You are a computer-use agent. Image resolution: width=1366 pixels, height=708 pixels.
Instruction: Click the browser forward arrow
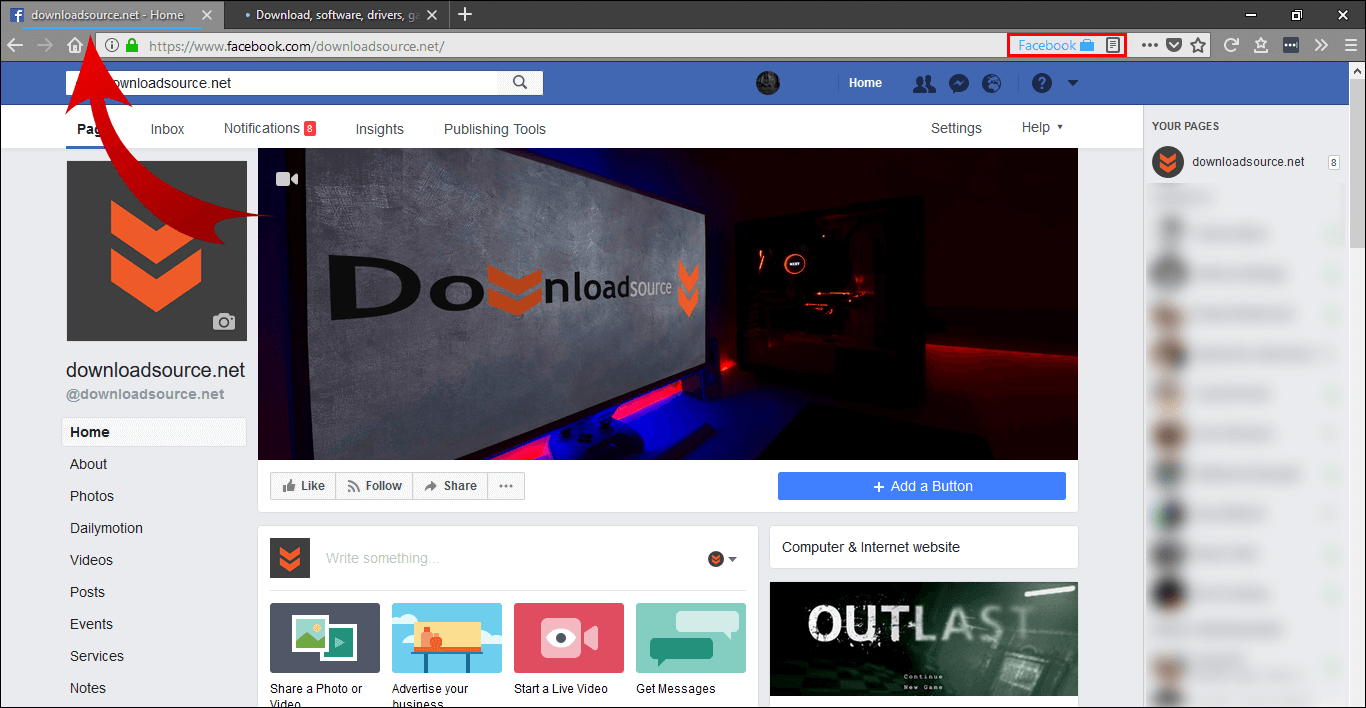pos(44,45)
